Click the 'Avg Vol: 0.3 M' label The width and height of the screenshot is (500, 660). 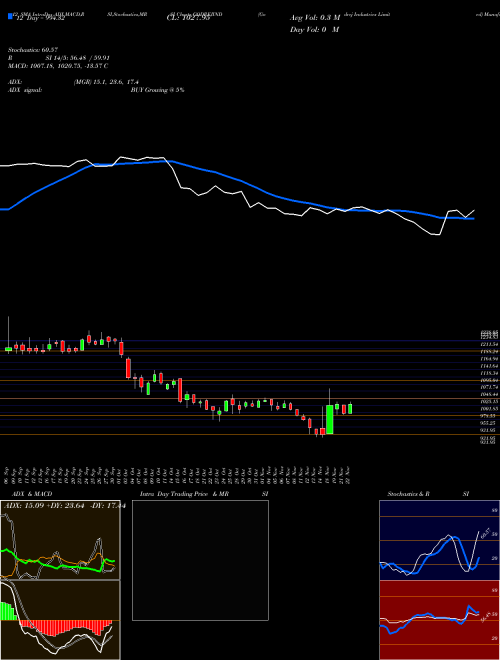point(314,18)
